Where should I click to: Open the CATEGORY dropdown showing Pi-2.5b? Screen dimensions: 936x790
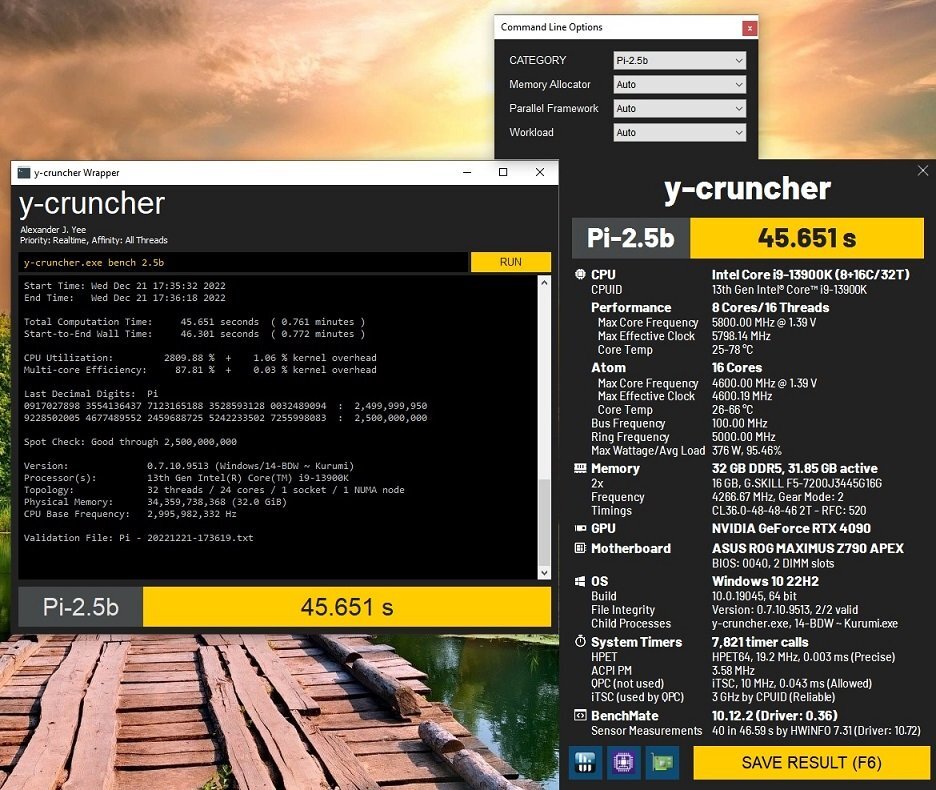(x=679, y=60)
